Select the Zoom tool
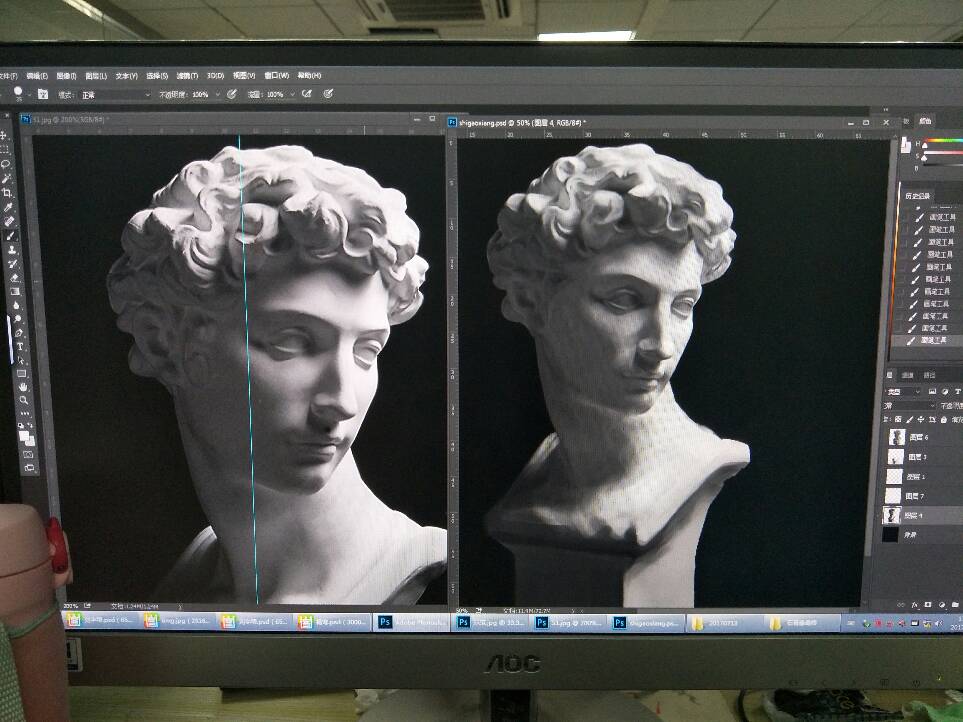Image resolution: width=963 pixels, height=722 pixels. click(23, 400)
